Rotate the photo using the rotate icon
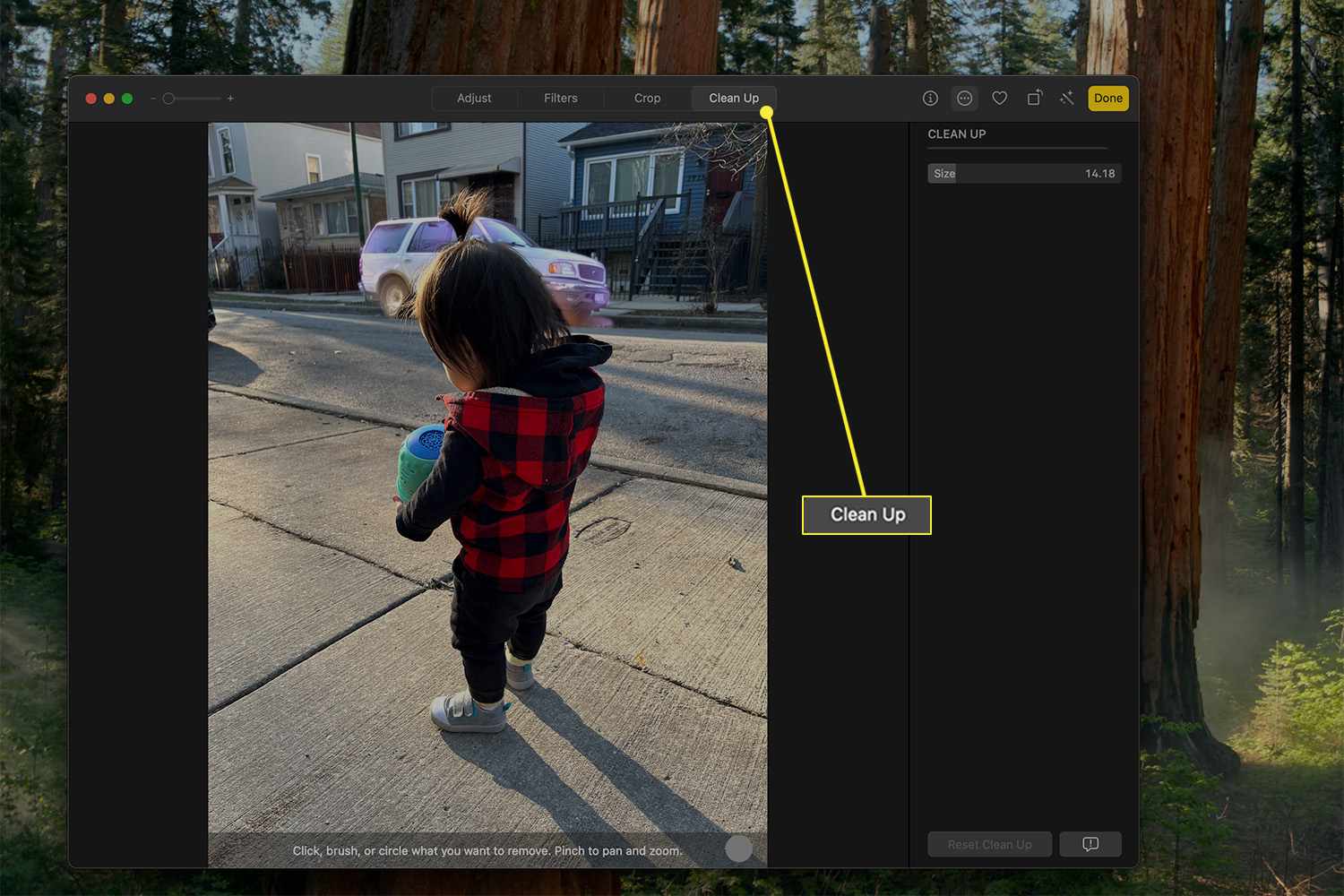The width and height of the screenshot is (1344, 896). coord(1034,99)
